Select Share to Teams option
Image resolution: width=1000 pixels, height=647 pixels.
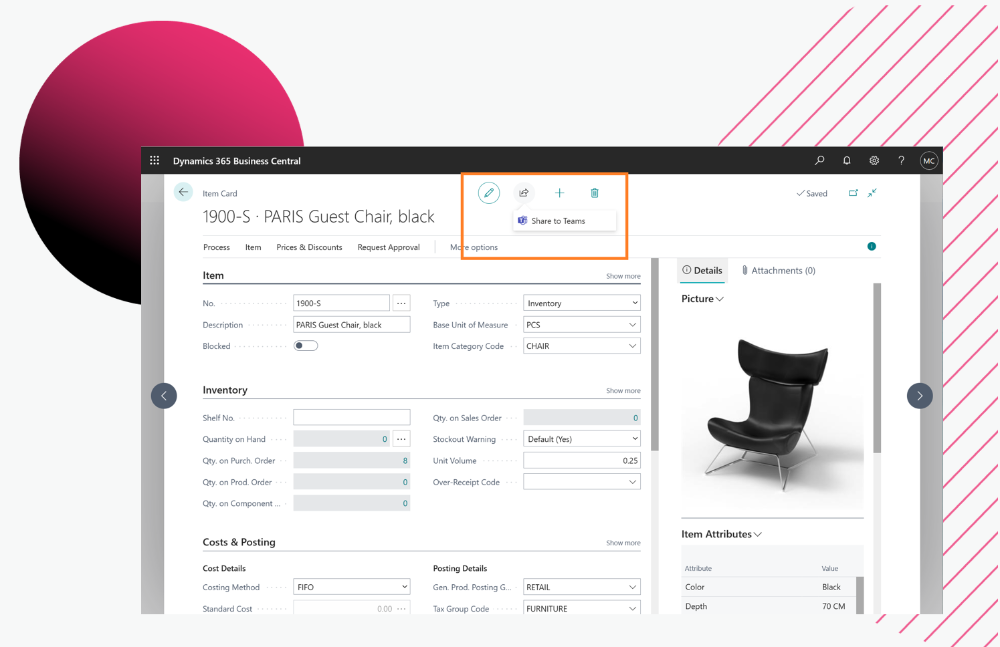[564, 221]
